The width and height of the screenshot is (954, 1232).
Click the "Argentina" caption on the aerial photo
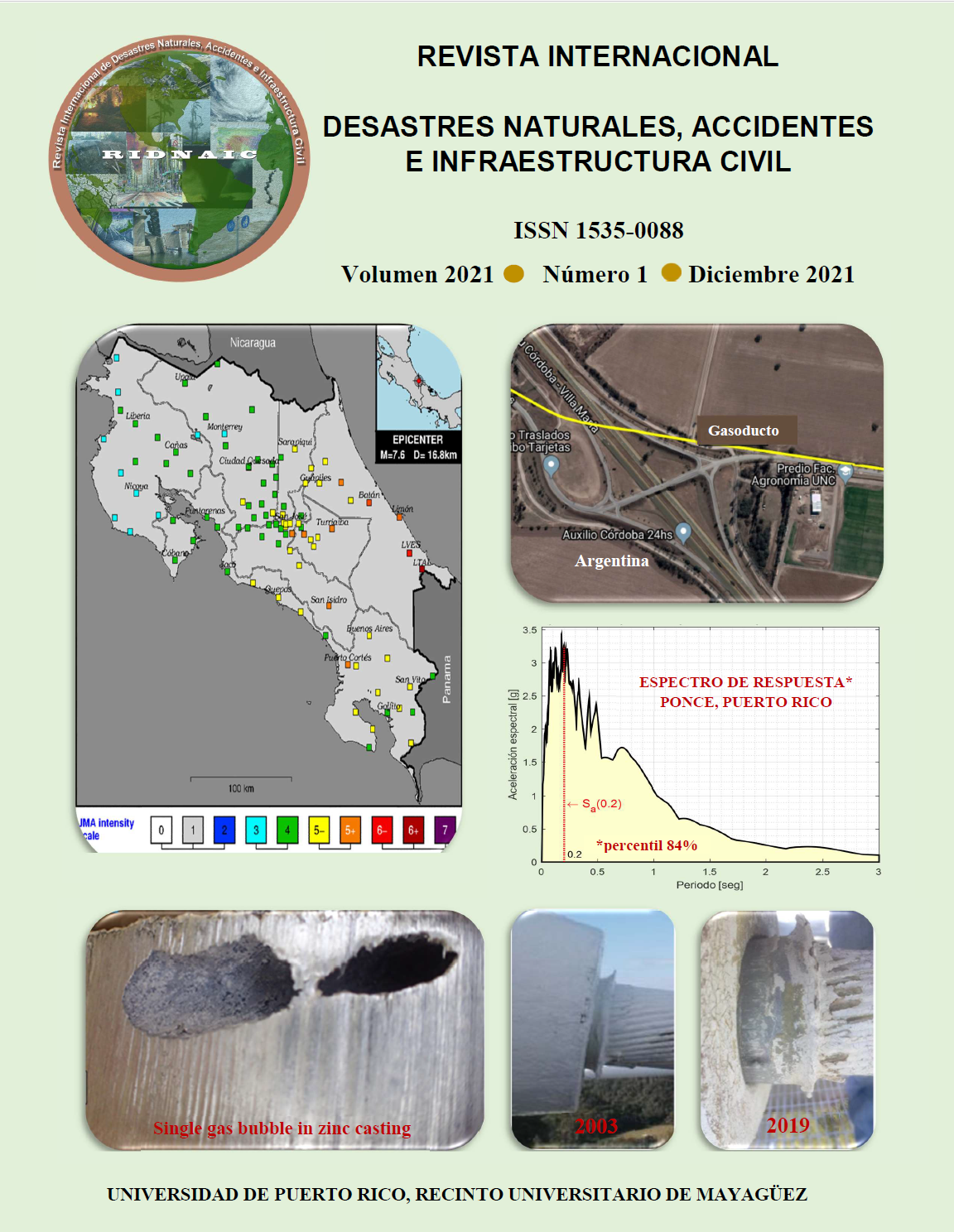tap(612, 561)
